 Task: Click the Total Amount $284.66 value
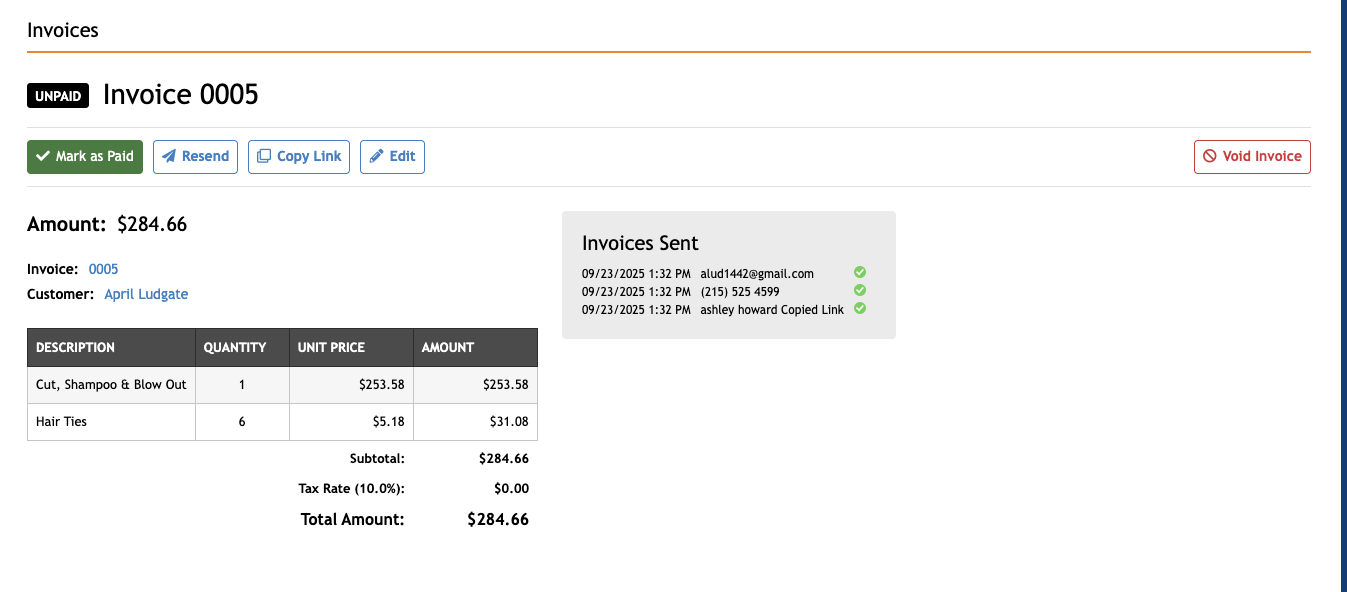[497, 520]
